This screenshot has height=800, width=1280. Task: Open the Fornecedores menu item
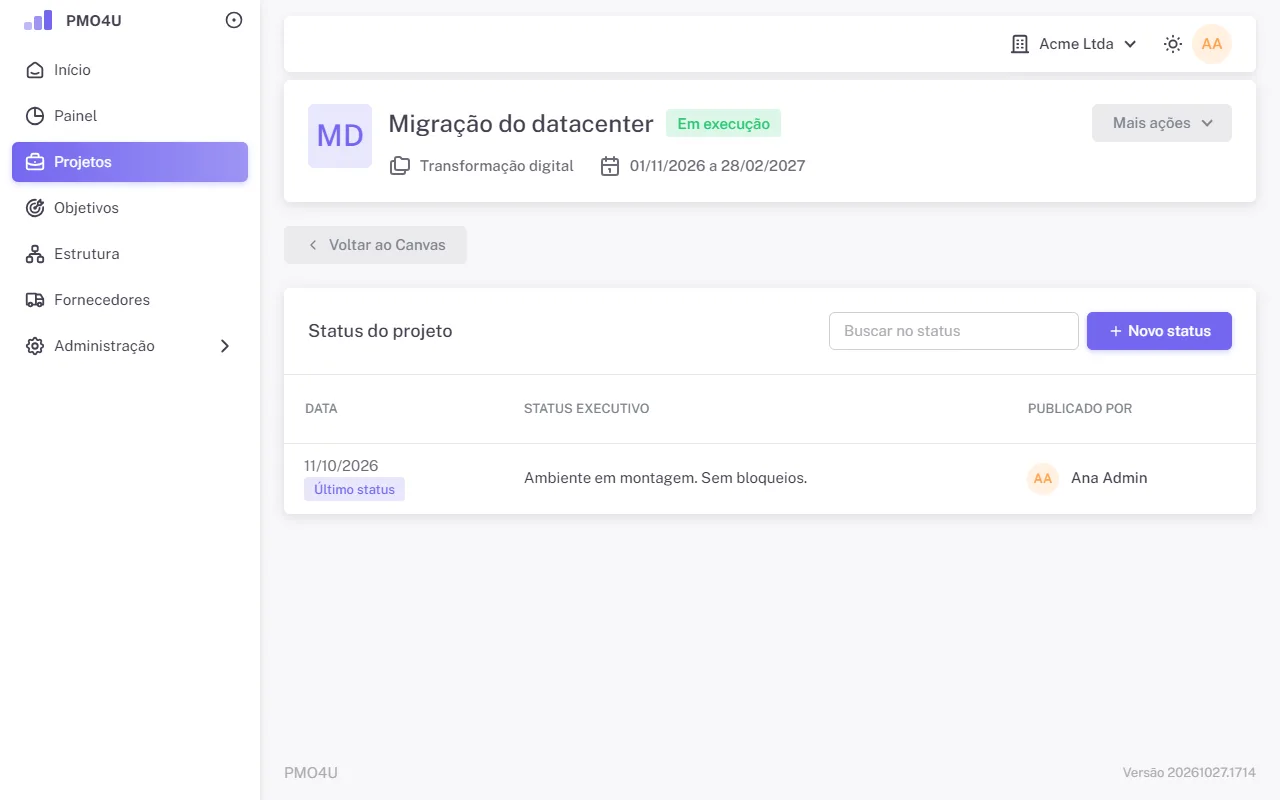pos(130,300)
